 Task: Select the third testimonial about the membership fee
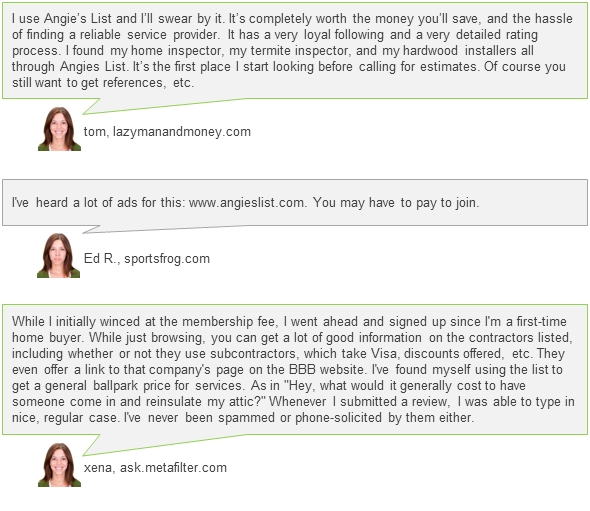pyautogui.click(x=295, y=370)
